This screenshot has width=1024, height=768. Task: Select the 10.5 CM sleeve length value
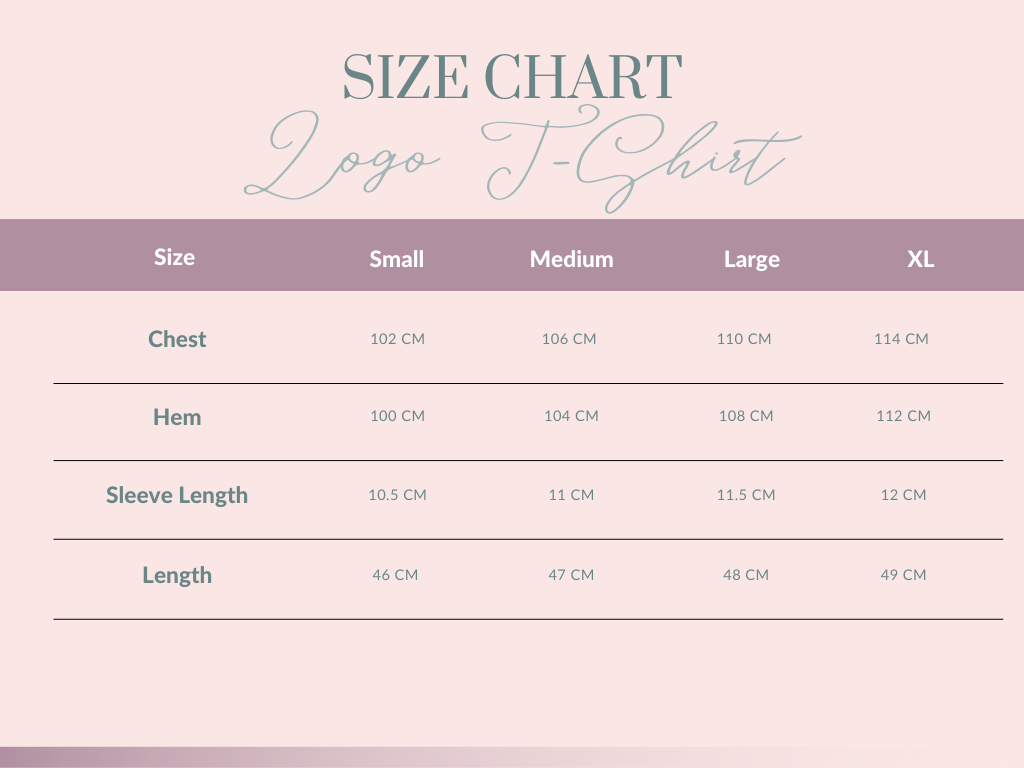(x=398, y=495)
